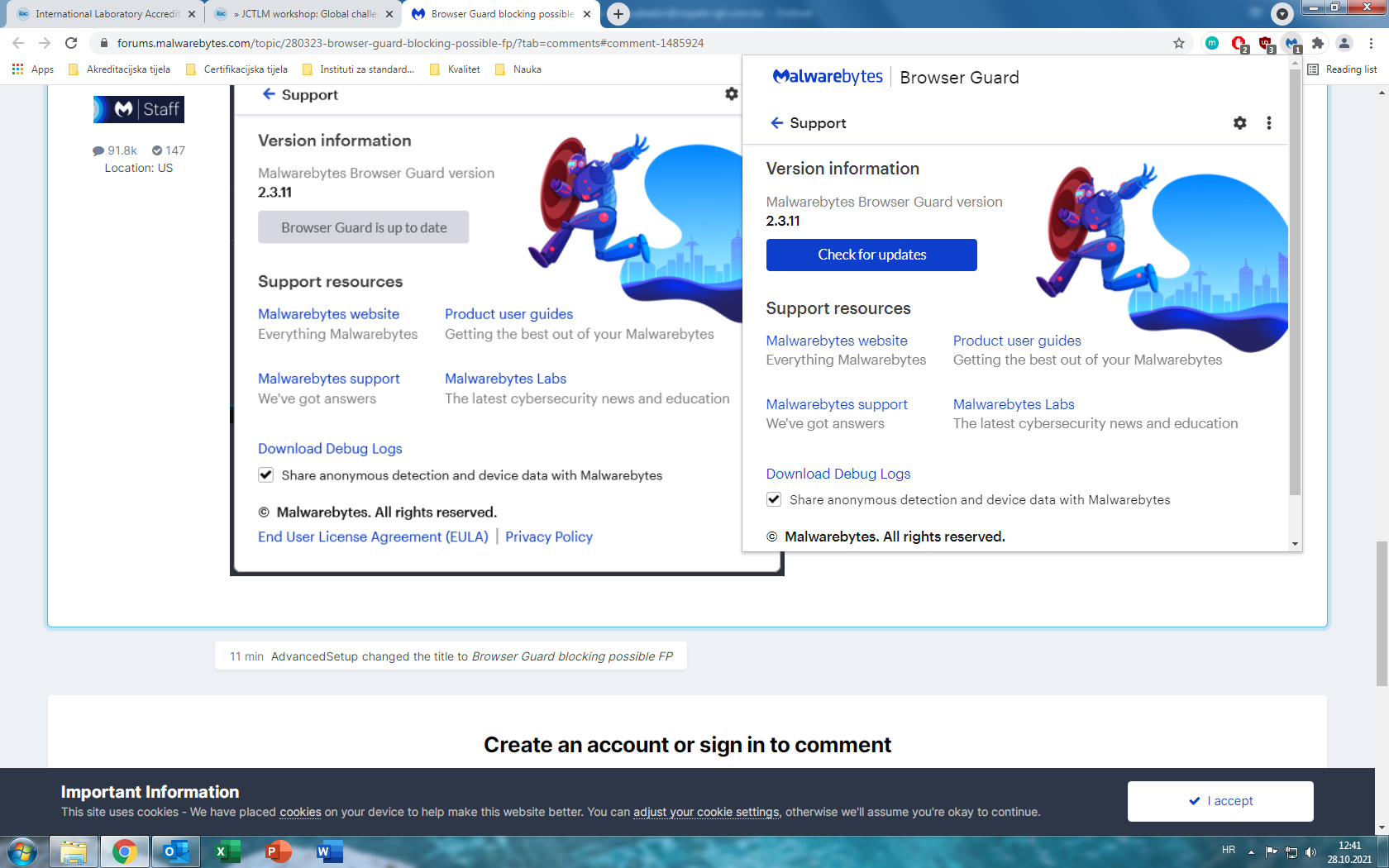Open adjust your cookie settings link

[706, 812]
